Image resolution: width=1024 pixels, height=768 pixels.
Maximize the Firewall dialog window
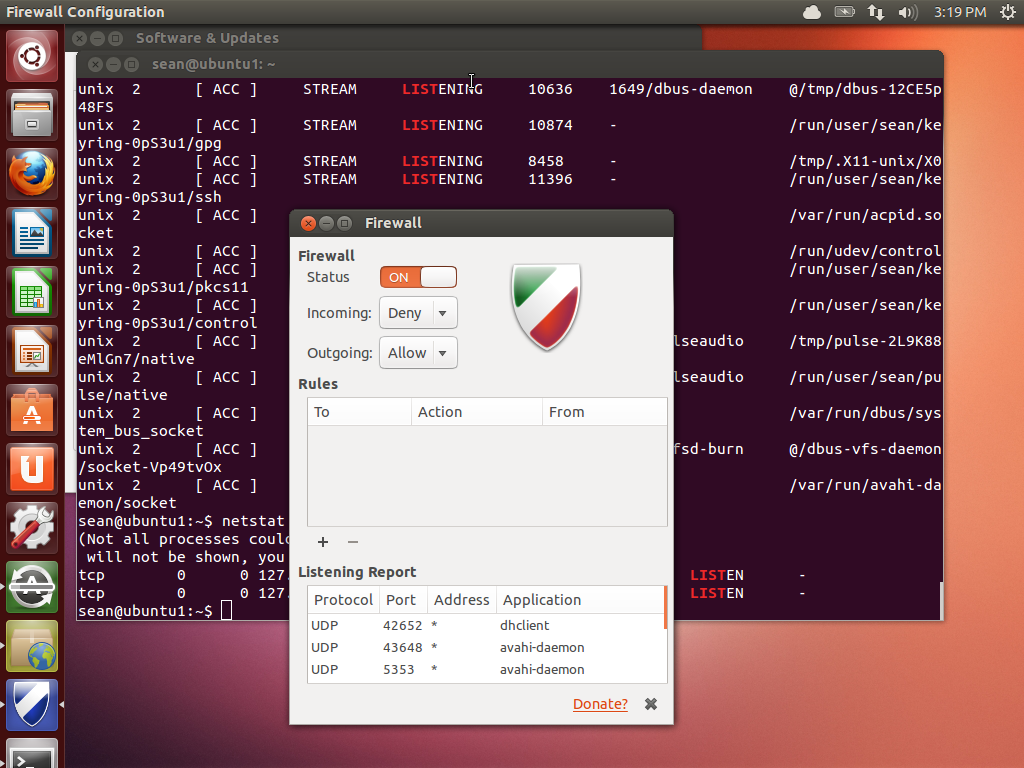coord(345,223)
